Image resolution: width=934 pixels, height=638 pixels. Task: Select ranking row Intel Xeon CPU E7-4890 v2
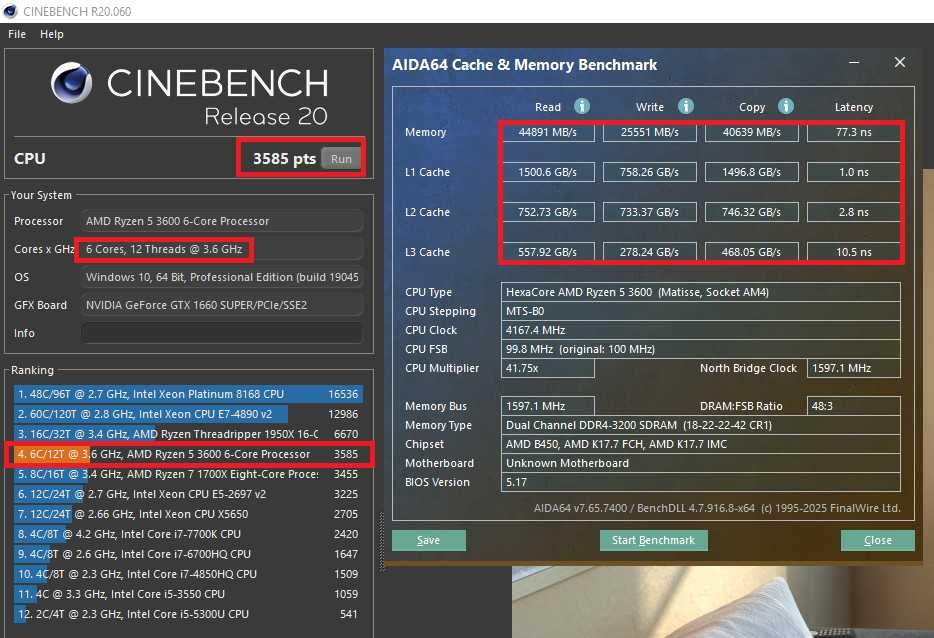tap(188, 414)
